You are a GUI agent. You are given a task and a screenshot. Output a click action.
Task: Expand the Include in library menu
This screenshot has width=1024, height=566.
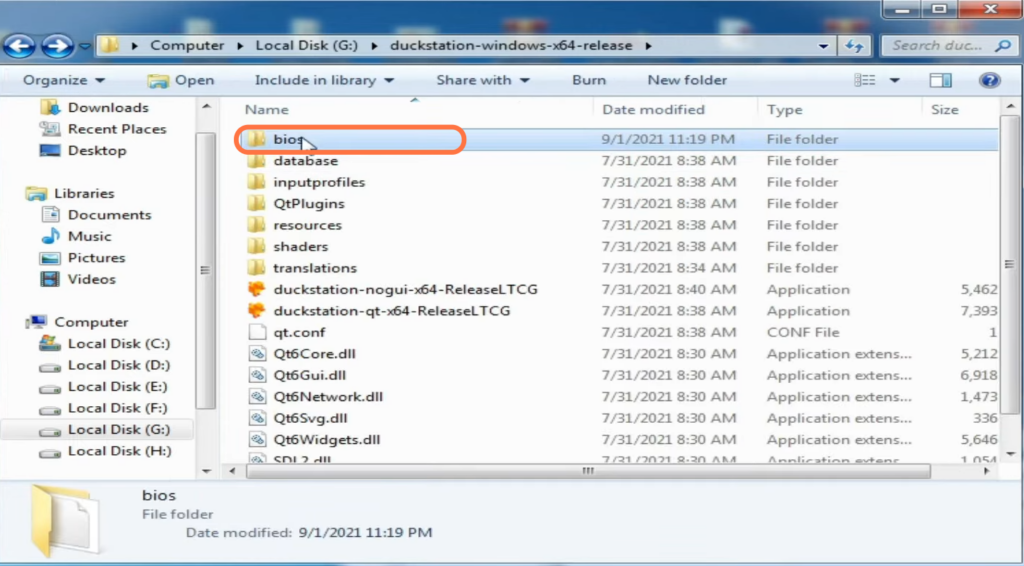point(324,80)
